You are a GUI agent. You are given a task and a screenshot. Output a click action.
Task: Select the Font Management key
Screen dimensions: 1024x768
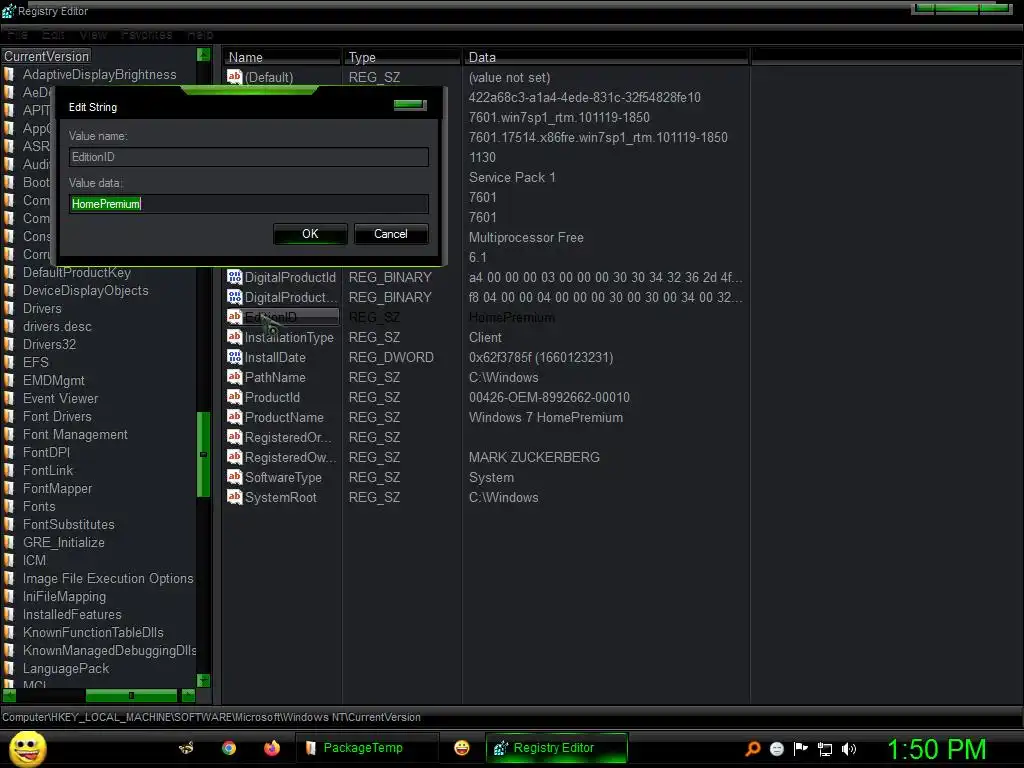(x=75, y=434)
